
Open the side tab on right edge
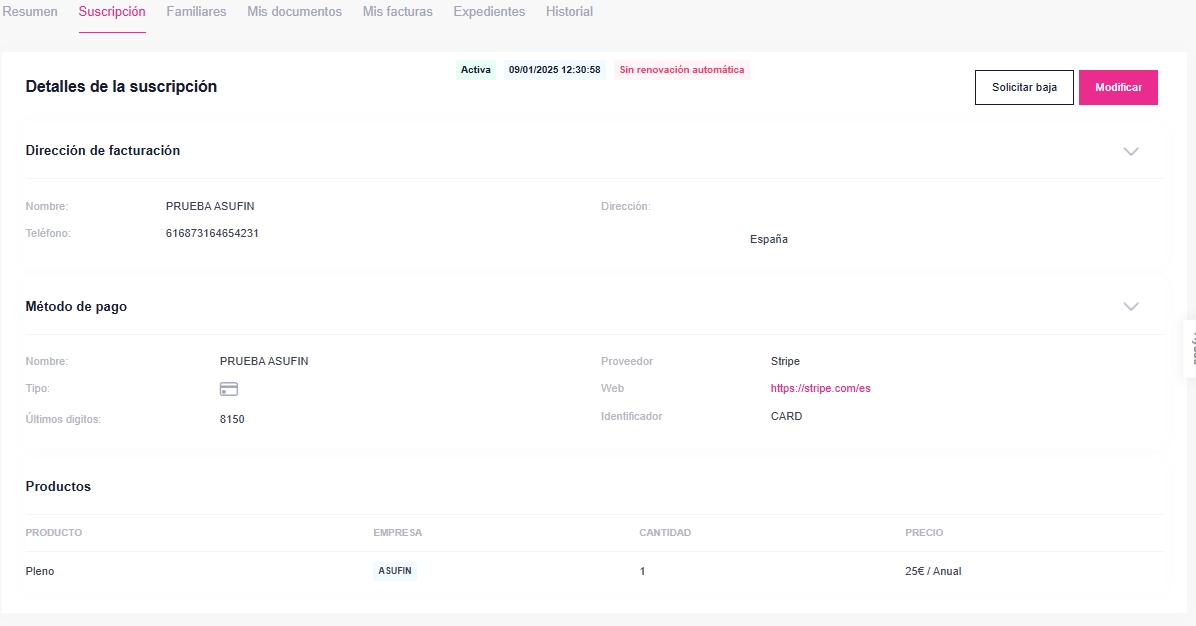coord(1189,349)
